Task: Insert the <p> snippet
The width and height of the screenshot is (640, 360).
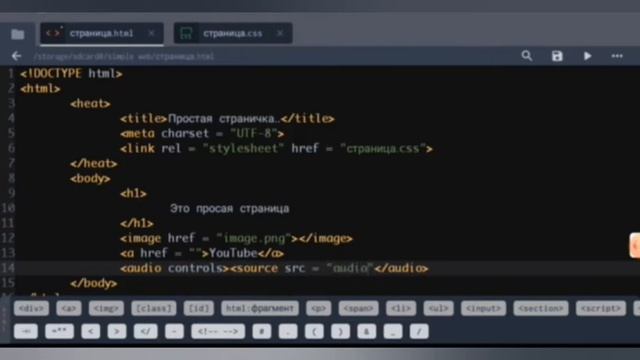Action: pos(319,308)
